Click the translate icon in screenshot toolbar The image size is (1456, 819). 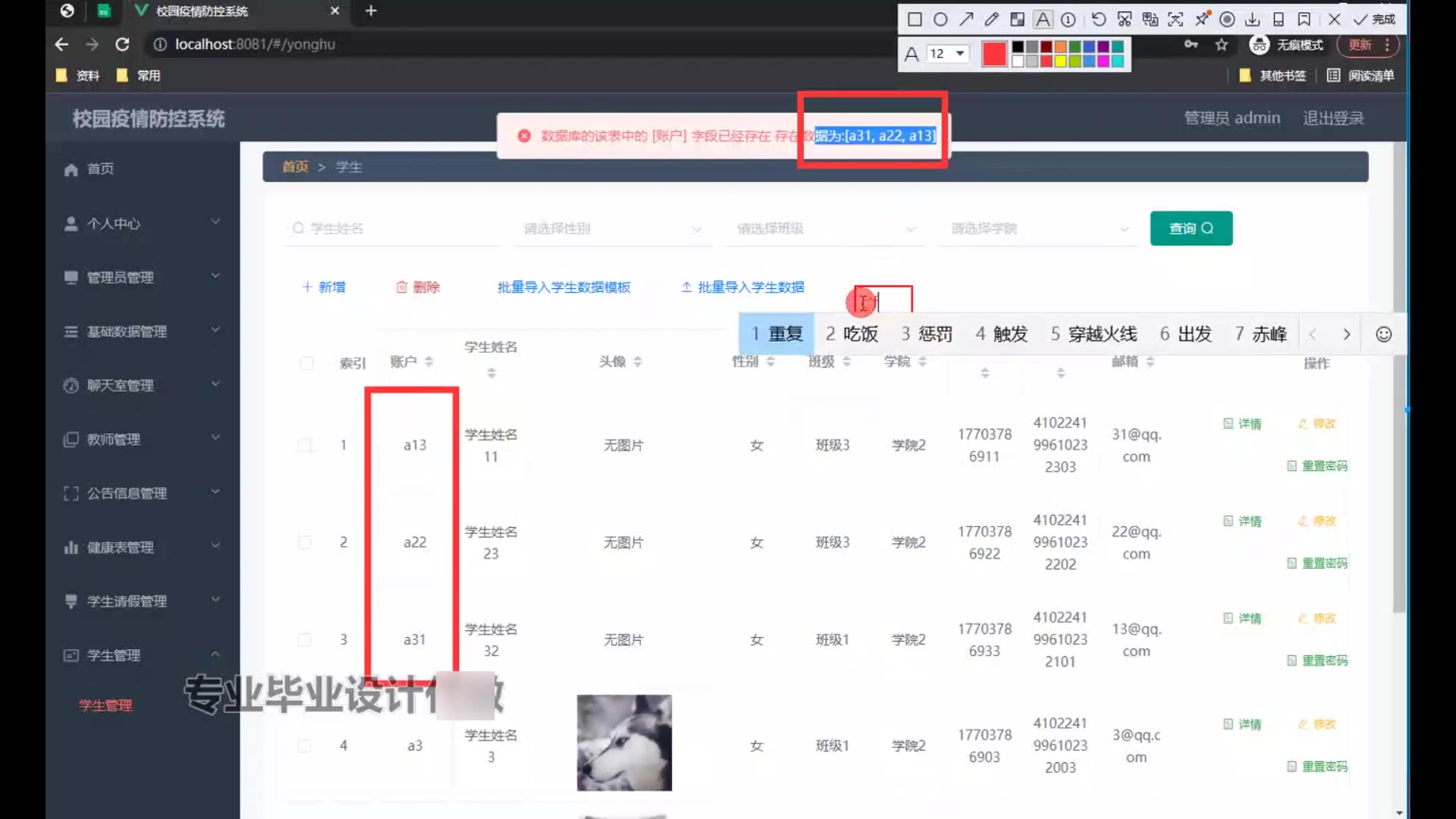(1150, 20)
